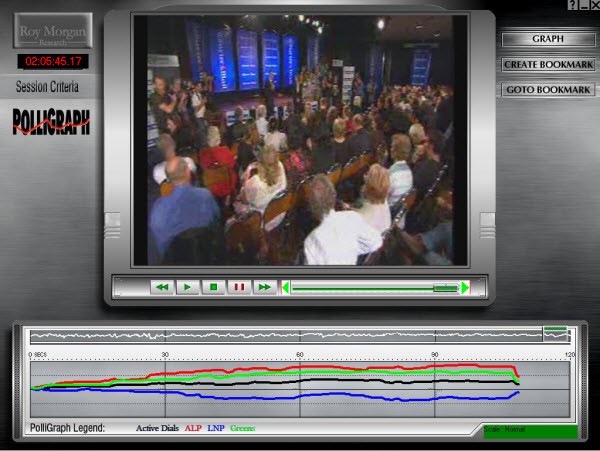Click the PolliGraph logo

[x=51, y=121]
